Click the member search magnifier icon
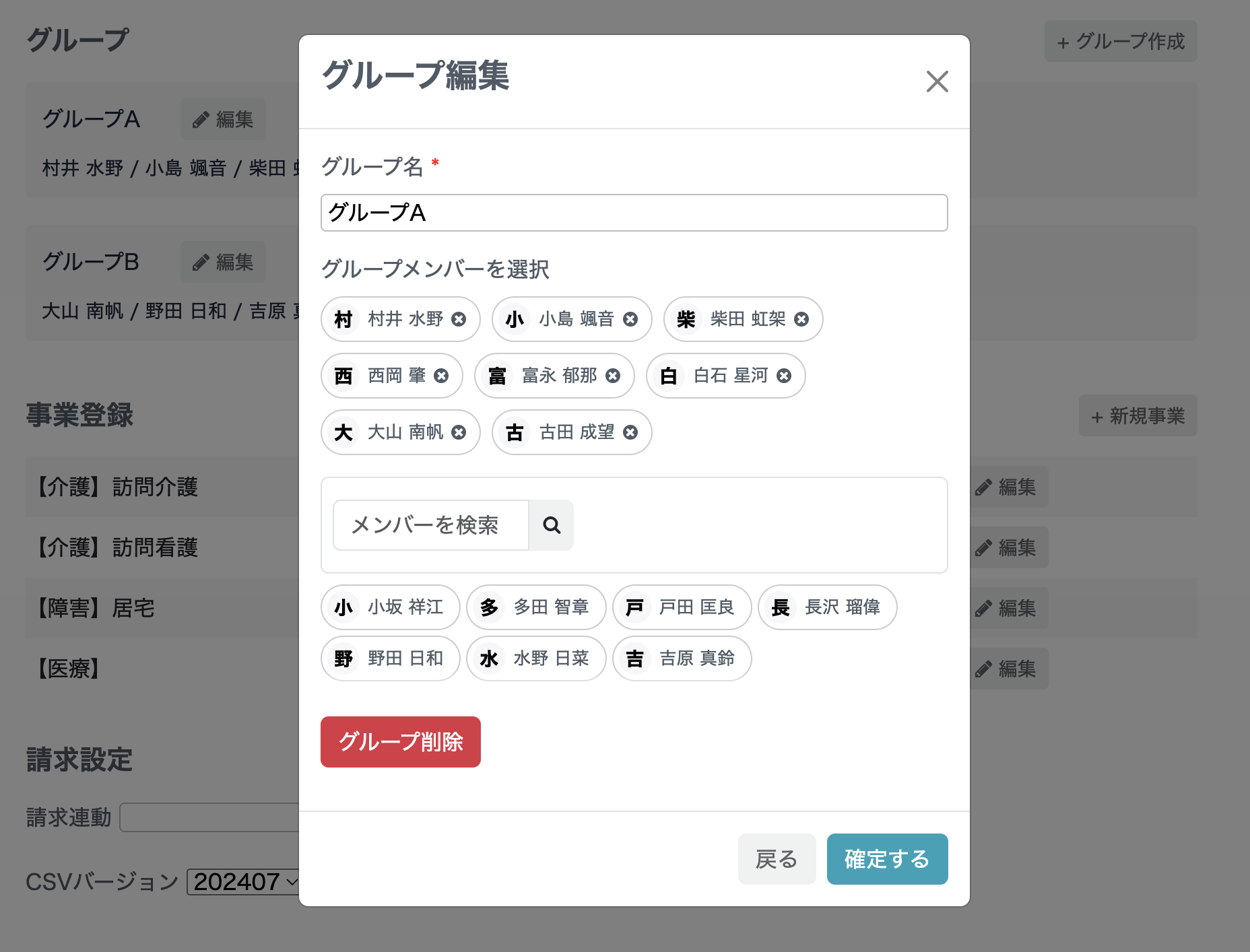The height and width of the screenshot is (952, 1250). (x=551, y=525)
